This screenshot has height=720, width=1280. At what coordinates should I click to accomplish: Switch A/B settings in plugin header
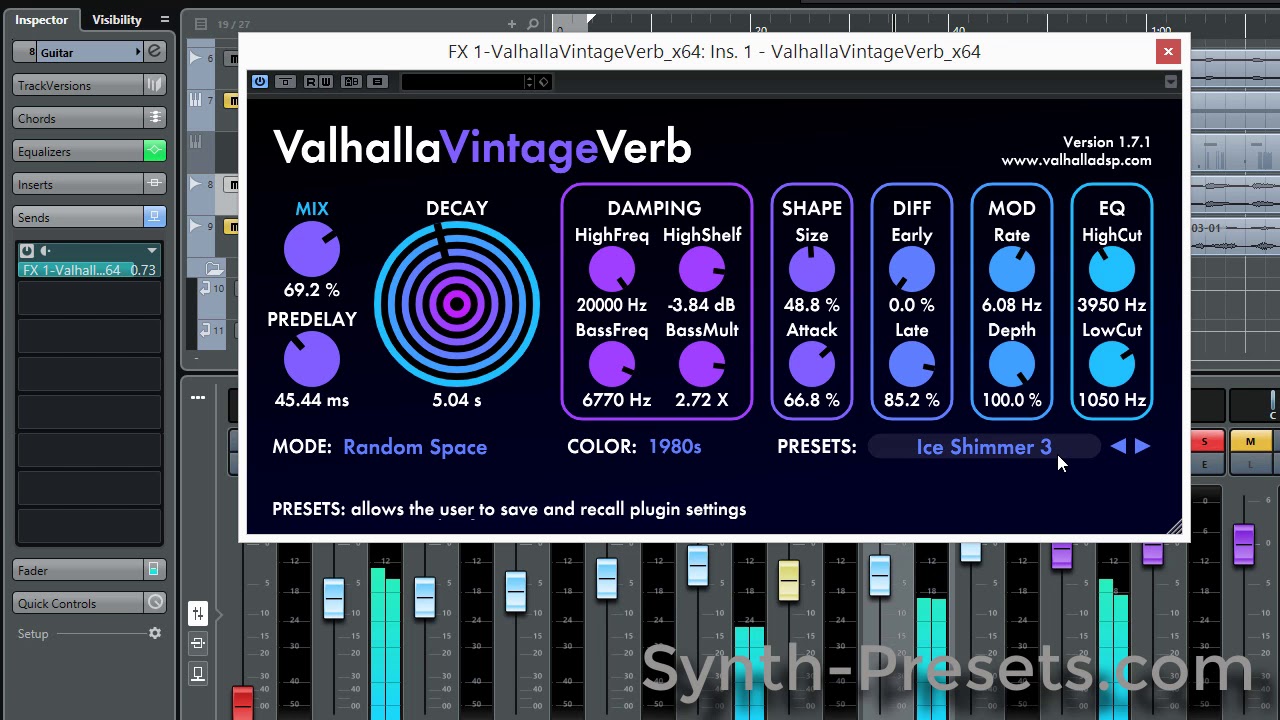click(352, 82)
